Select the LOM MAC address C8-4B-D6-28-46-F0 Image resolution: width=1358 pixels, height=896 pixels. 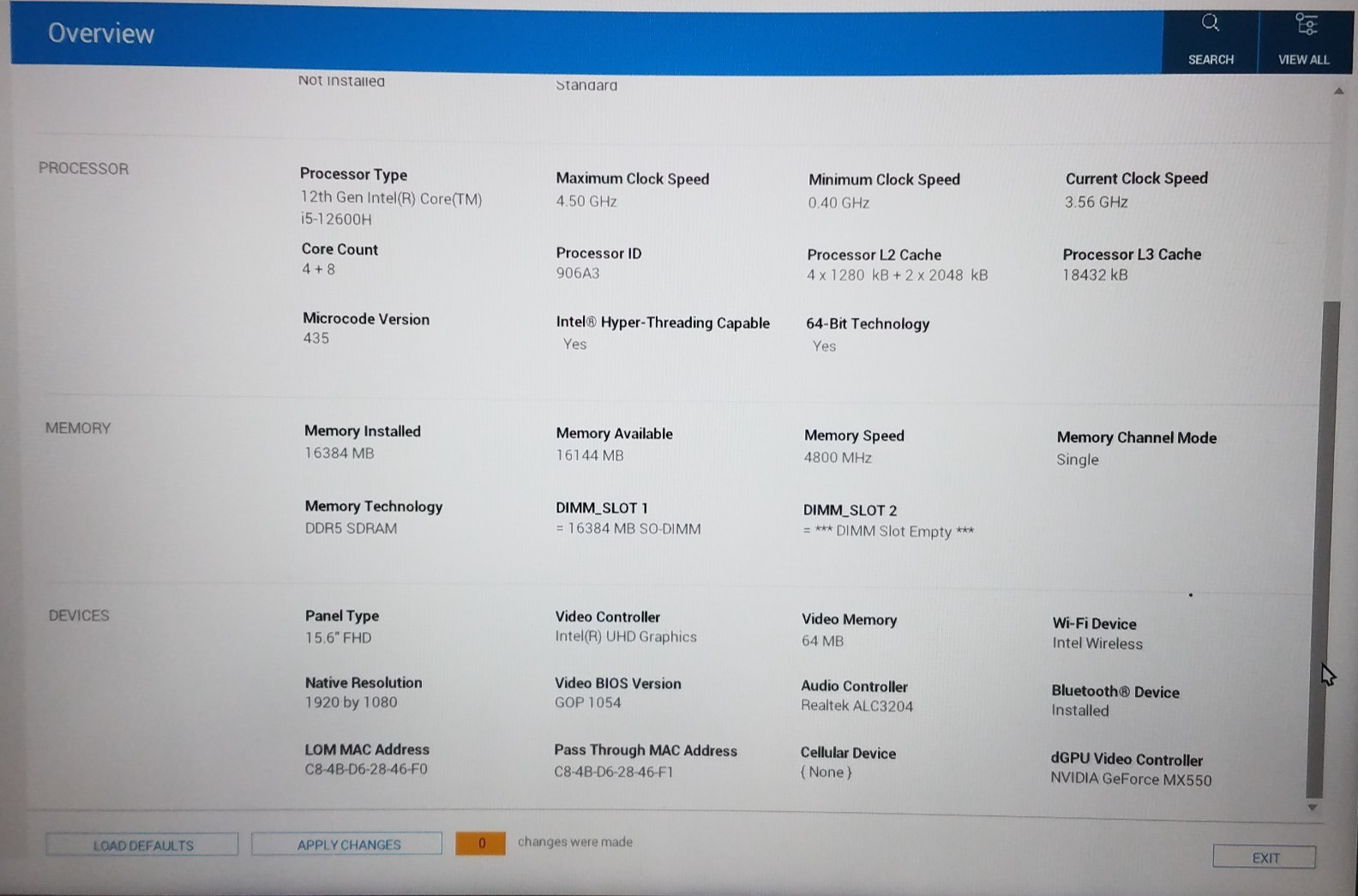[366, 770]
